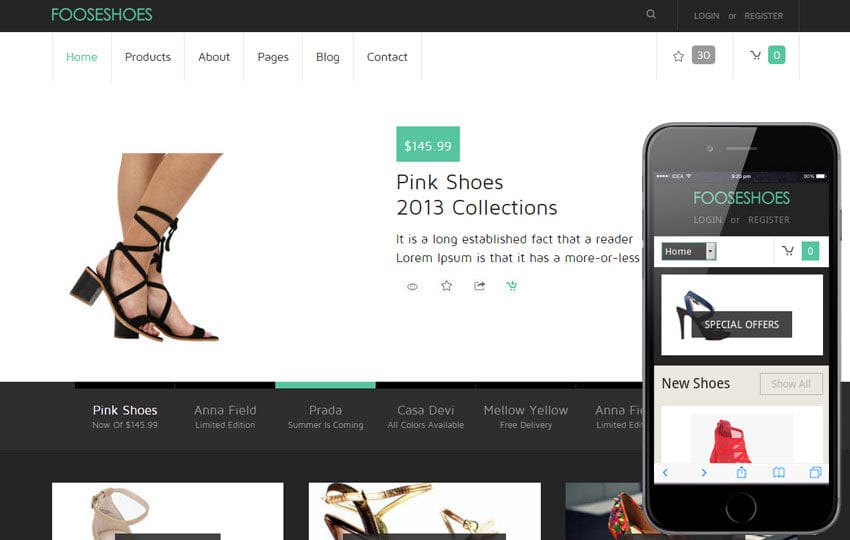Click the REGISTER link in top header
Viewport: 850px width, 540px height.
tap(763, 16)
